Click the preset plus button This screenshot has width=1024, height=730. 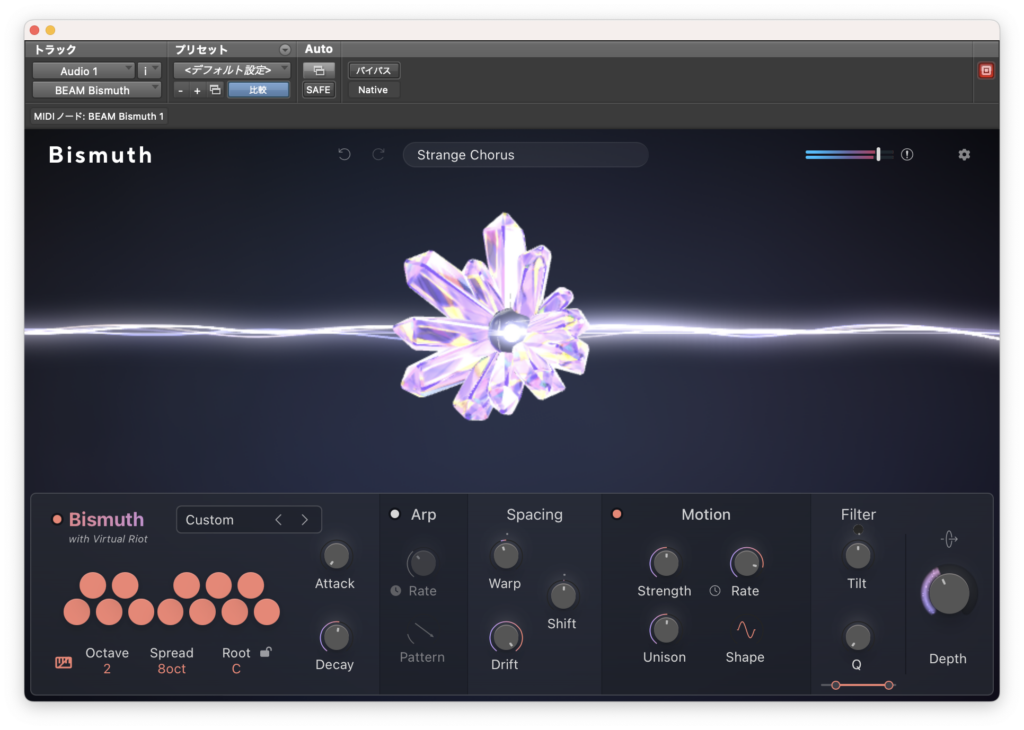click(x=197, y=91)
